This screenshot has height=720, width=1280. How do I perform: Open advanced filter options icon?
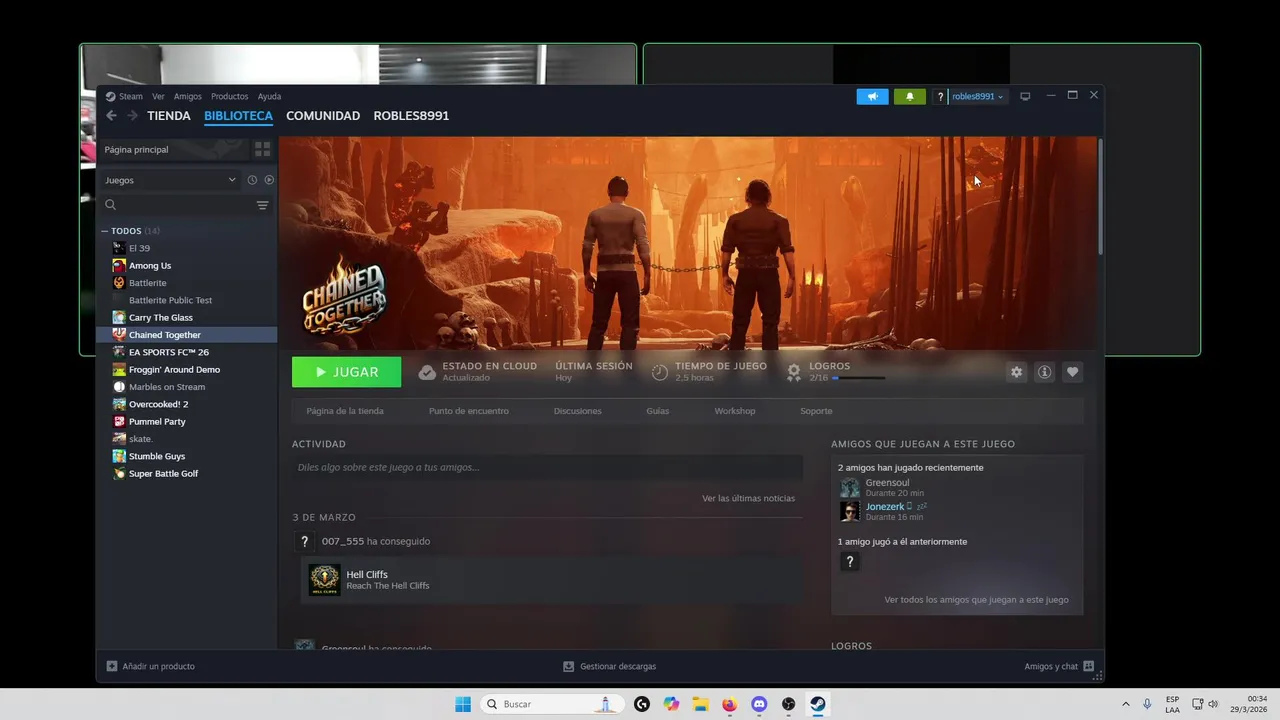[x=263, y=205]
